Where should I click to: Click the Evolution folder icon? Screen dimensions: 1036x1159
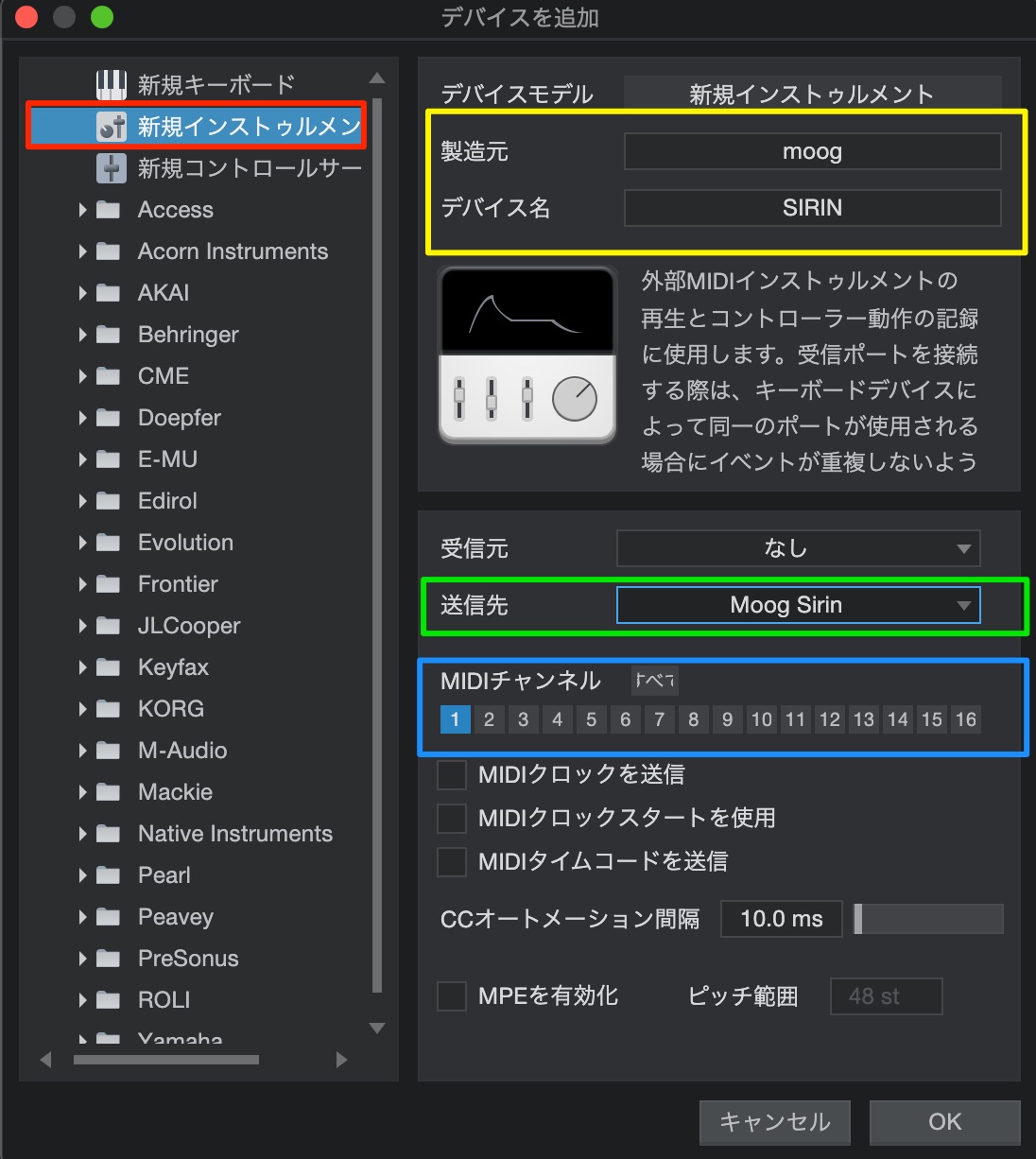point(109,543)
